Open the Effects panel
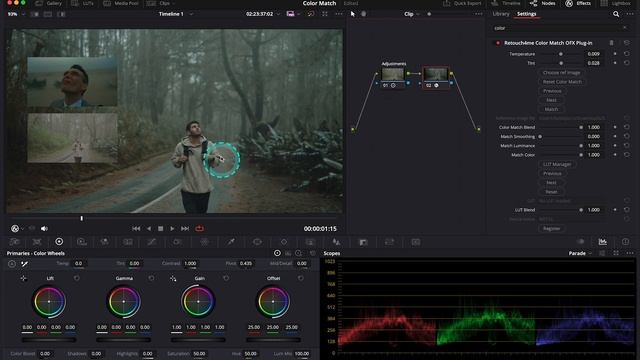The width and height of the screenshot is (640, 360). pyautogui.click(x=578, y=3)
